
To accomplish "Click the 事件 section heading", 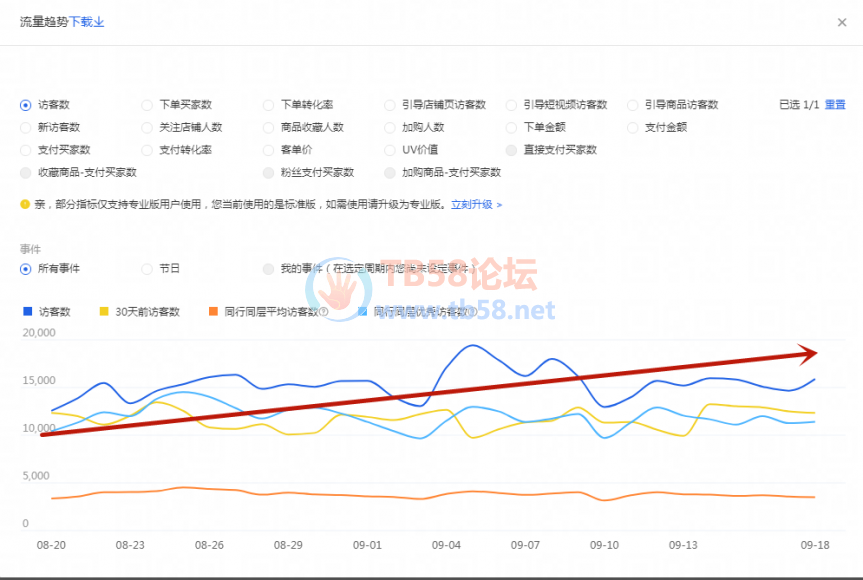I will click(30, 249).
